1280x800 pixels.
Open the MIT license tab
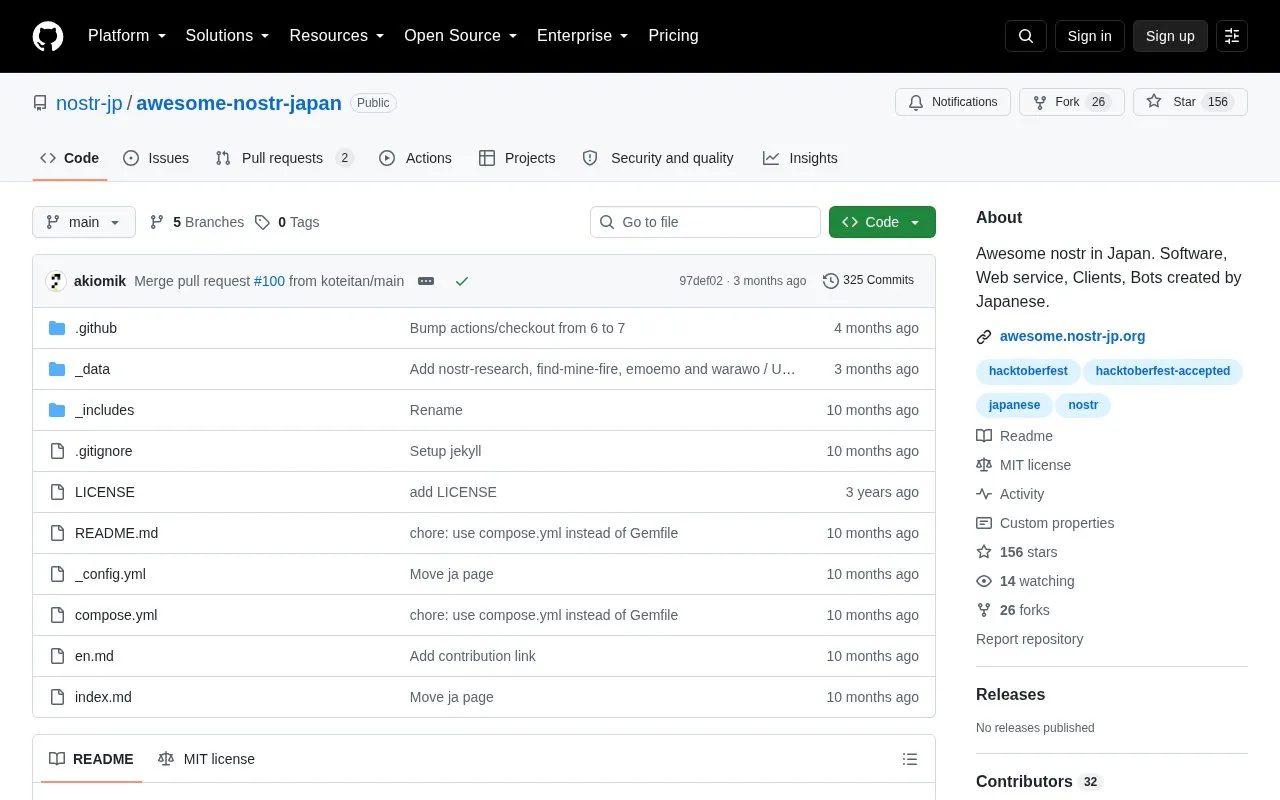[206, 759]
